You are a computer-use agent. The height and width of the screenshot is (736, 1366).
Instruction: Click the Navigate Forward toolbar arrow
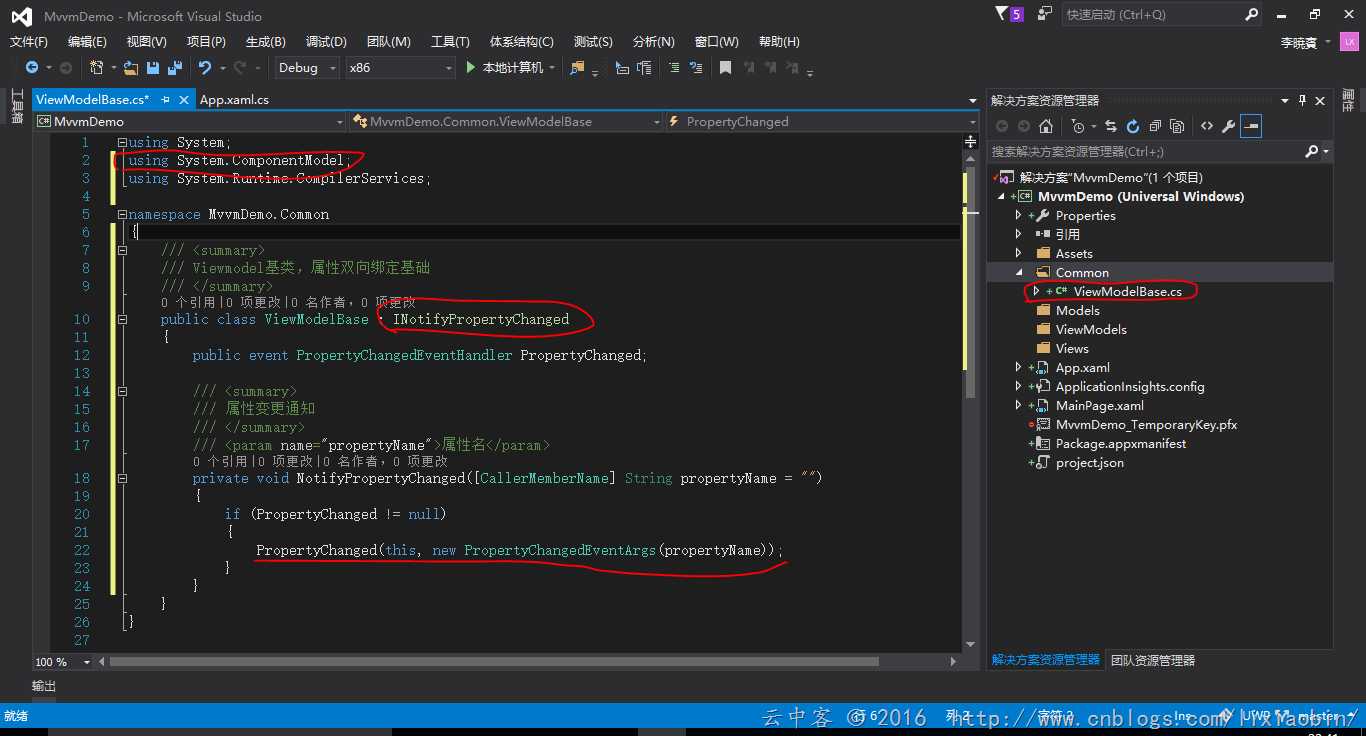click(x=66, y=68)
